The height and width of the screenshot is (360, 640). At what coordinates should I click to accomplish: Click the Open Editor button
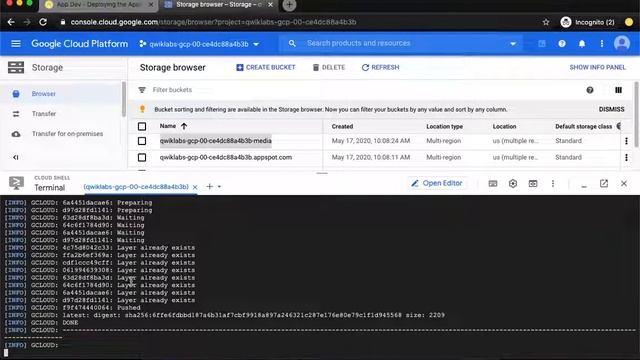pyautogui.click(x=437, y=183)
